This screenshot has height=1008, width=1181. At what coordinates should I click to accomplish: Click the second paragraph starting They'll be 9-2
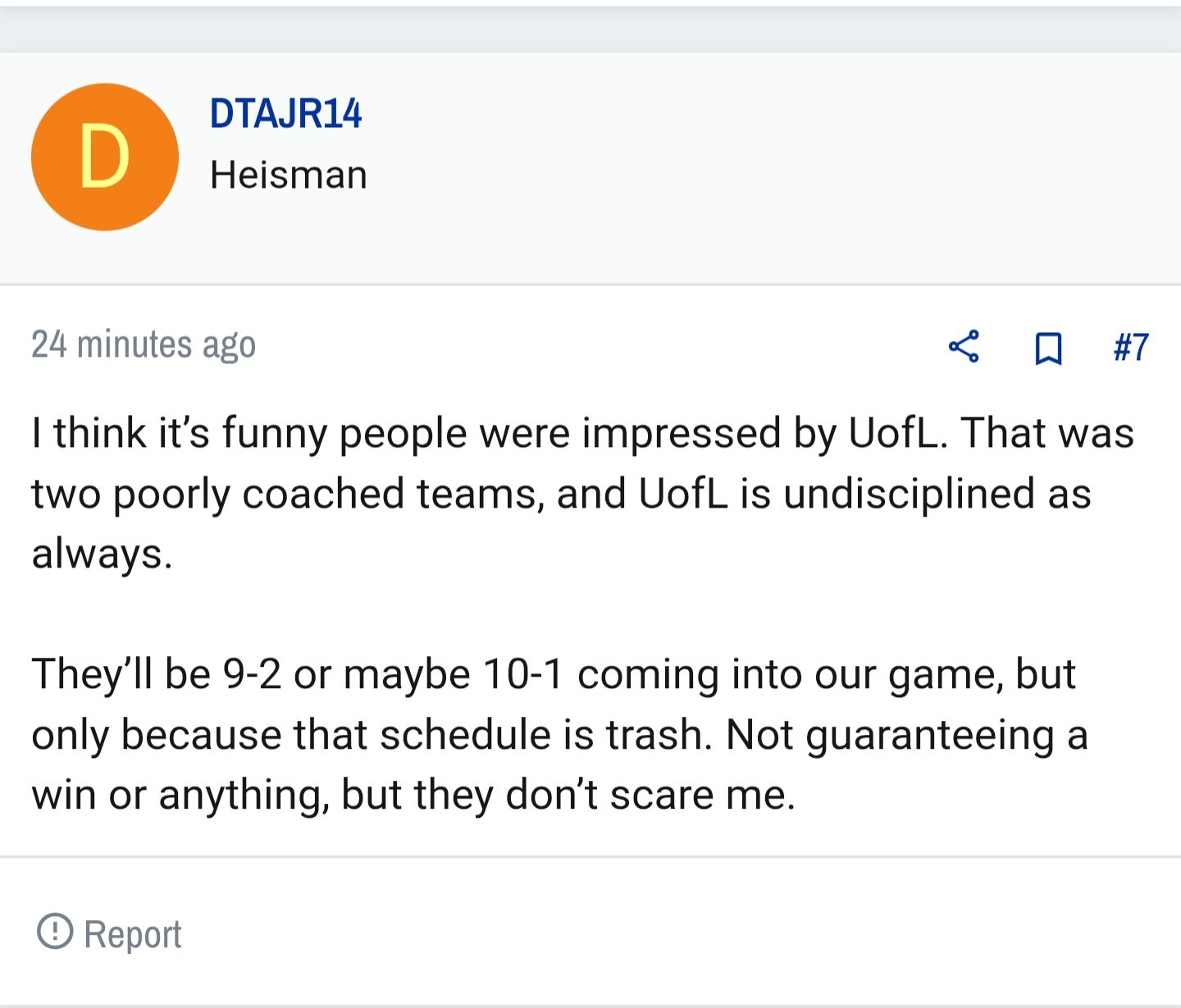(x=559, y=734)
